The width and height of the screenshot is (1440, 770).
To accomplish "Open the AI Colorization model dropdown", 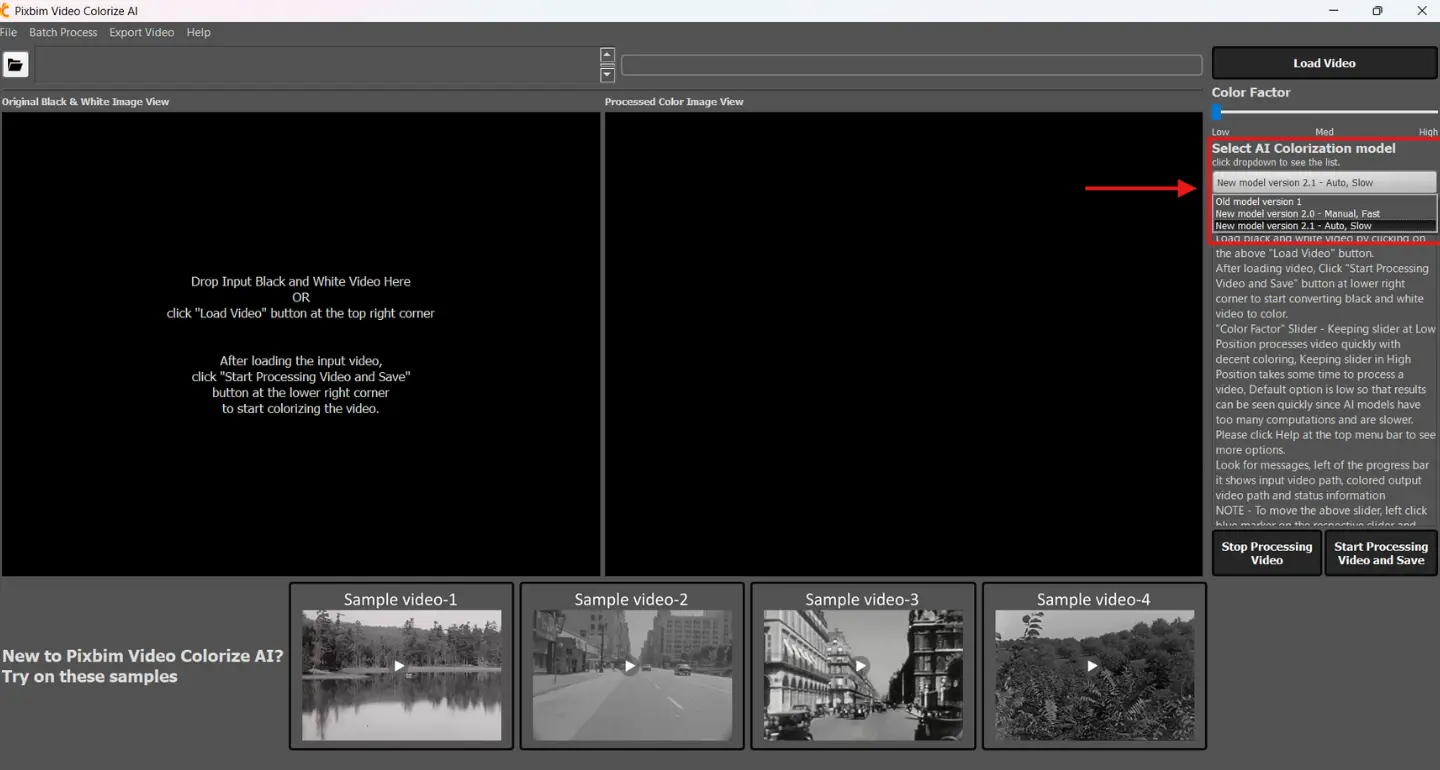I will 1324,183.
